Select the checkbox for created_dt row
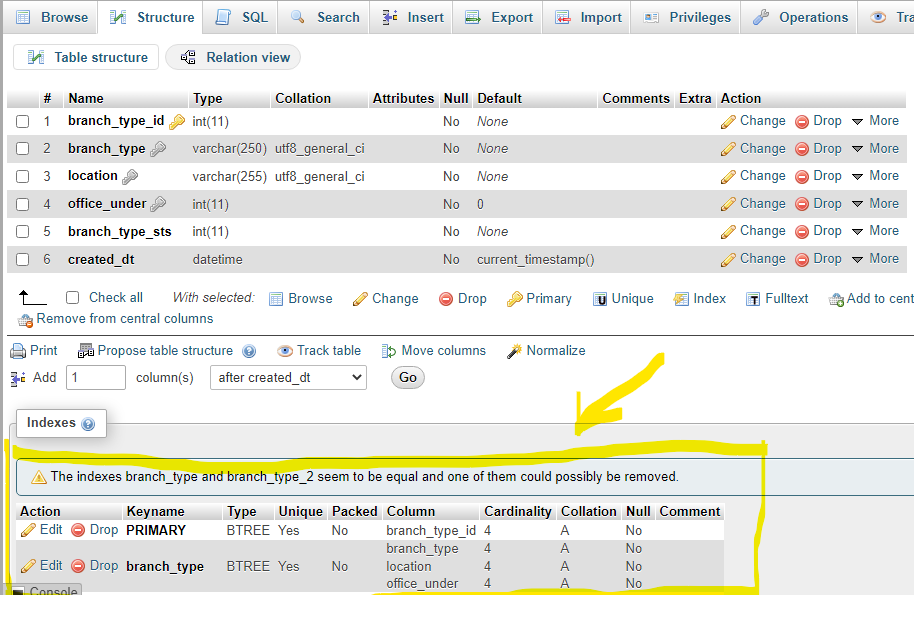 coord(25,258)
